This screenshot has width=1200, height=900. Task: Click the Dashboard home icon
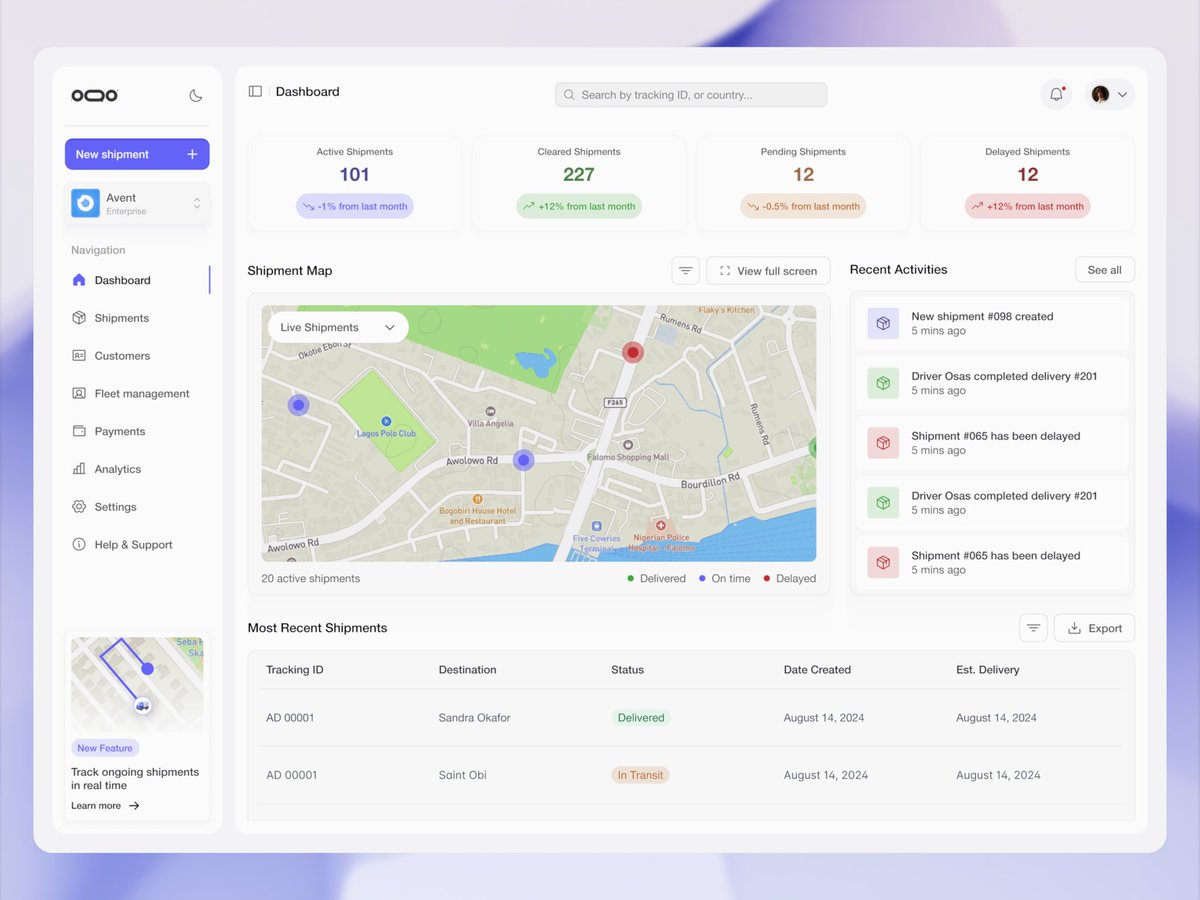tap(79, 280)
